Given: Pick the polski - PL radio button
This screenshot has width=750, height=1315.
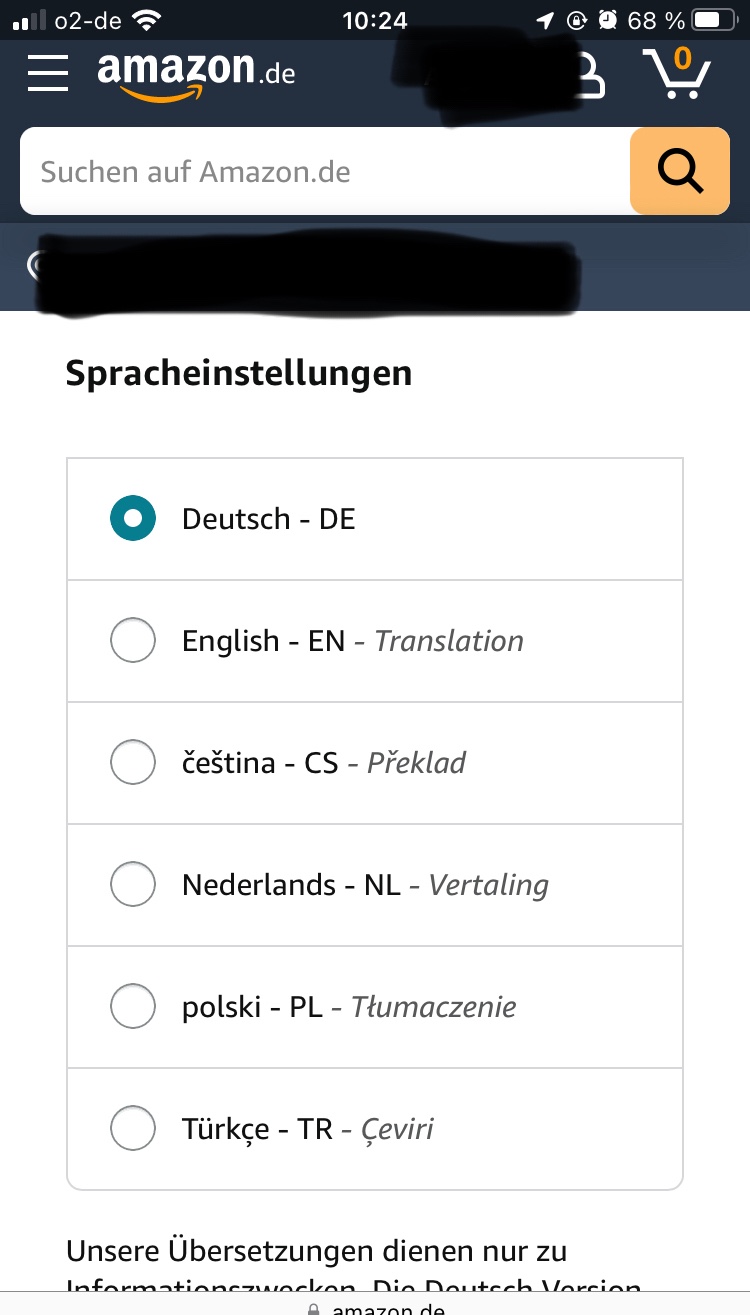Looking at the screenshot, I should (133, 1007).
